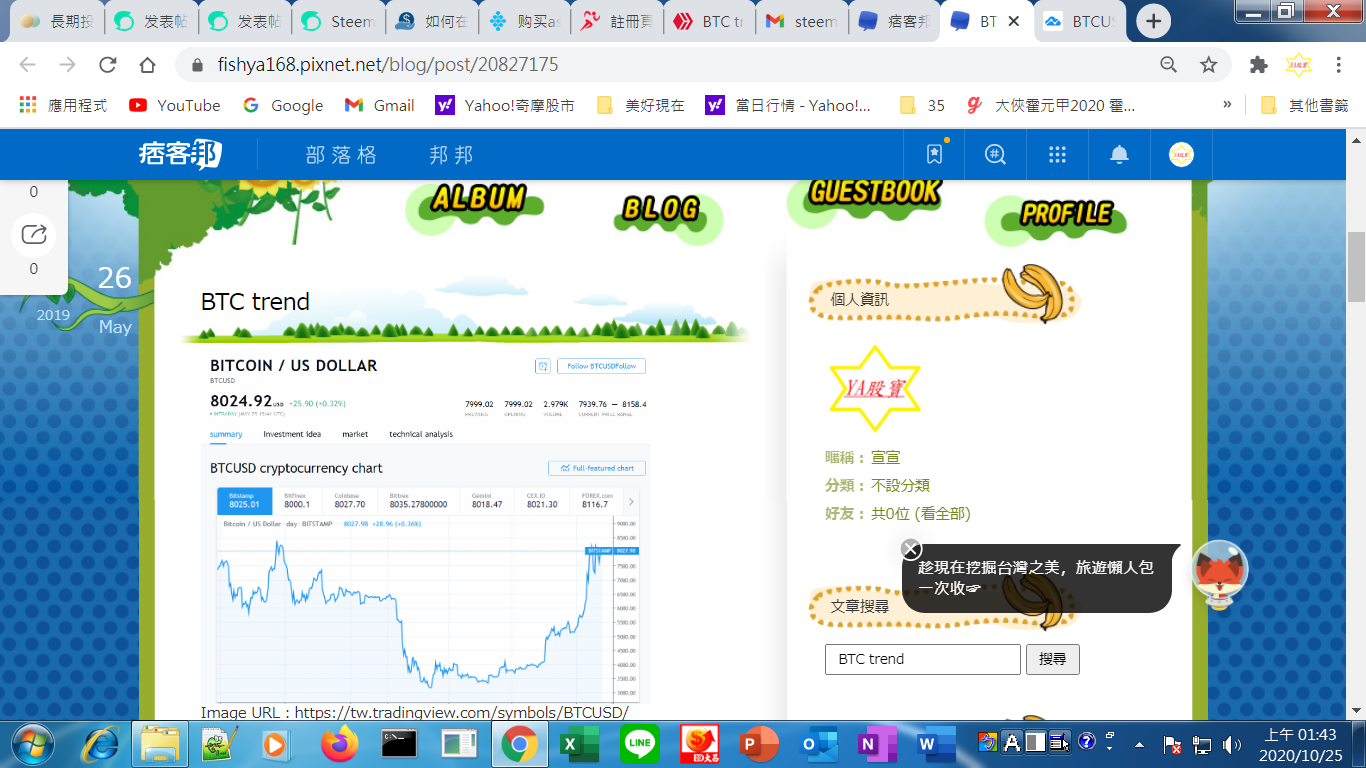This screenshot has width=1366, height=768.
Task: Open Firefox from the taskbar
Action: [x=339, y=744]
